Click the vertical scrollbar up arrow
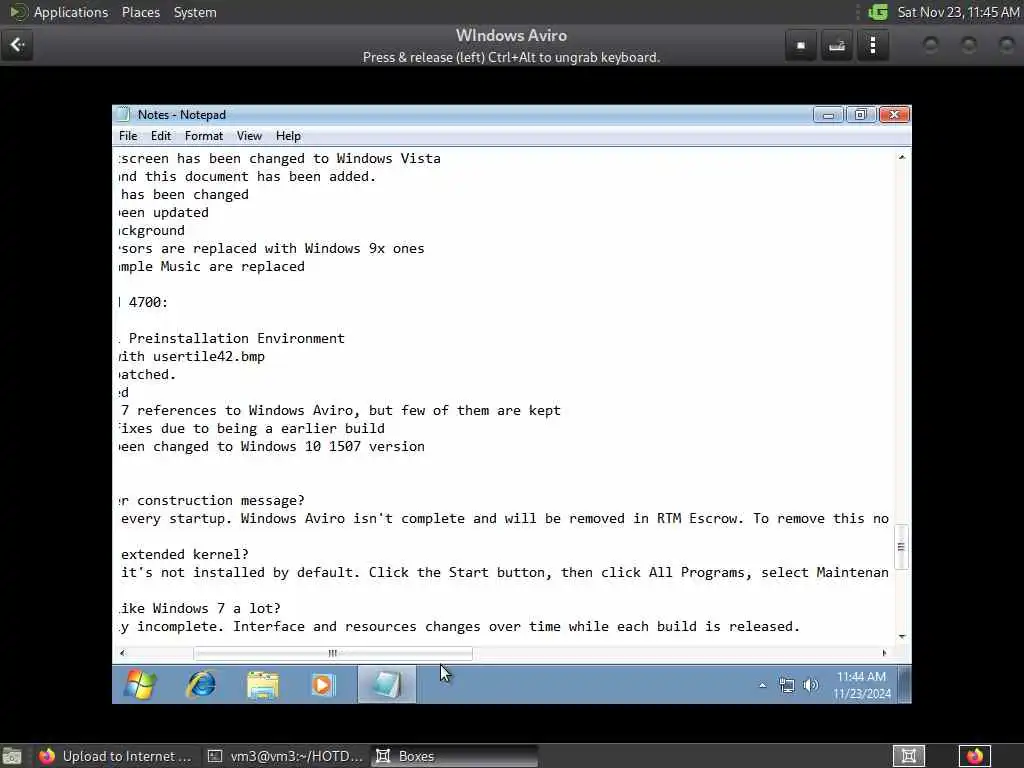Viewport: 1024px width, 768px height. point(902,157)
